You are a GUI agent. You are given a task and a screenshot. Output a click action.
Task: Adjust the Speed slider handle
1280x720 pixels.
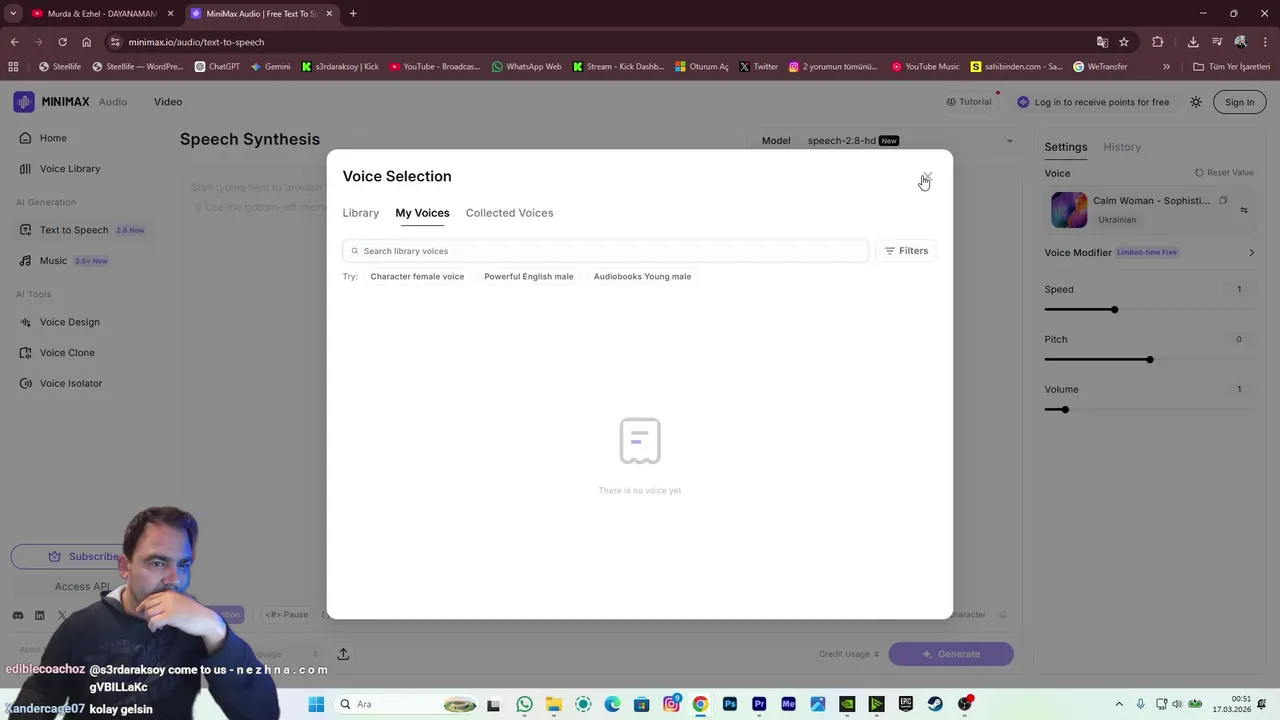pos(1114,310)
